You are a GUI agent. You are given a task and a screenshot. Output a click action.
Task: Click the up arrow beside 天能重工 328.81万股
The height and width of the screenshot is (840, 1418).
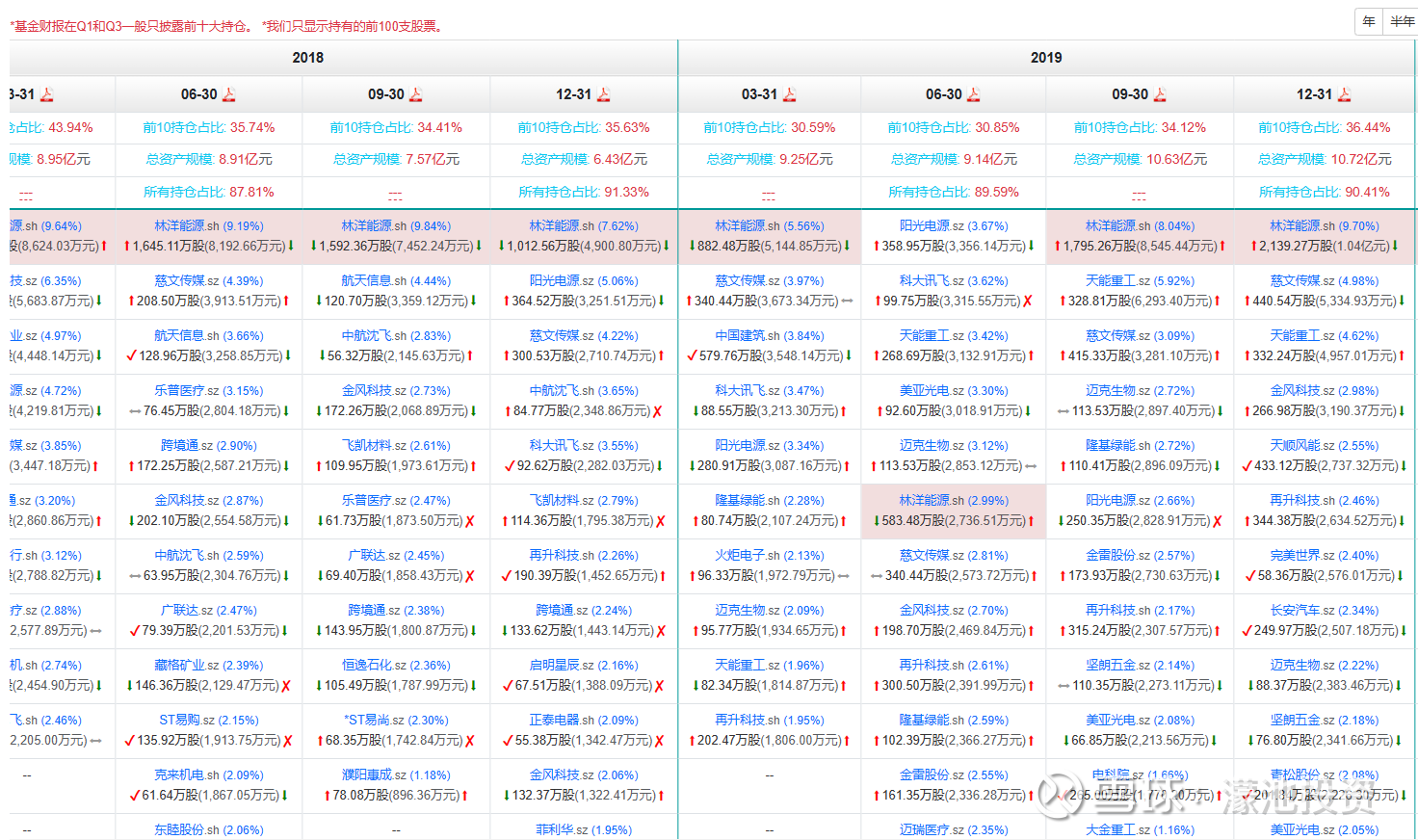pyautogui.click(x=1063, y=302)
